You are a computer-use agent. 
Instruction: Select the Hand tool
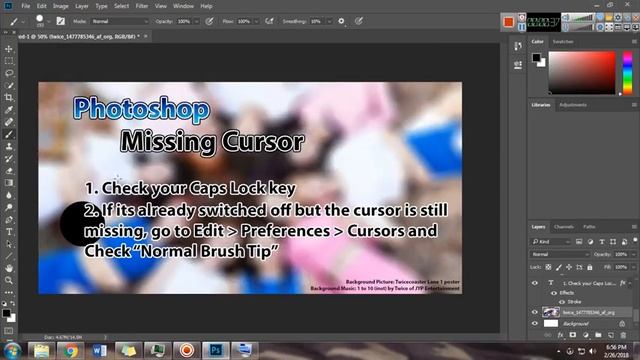pos(9,268)
